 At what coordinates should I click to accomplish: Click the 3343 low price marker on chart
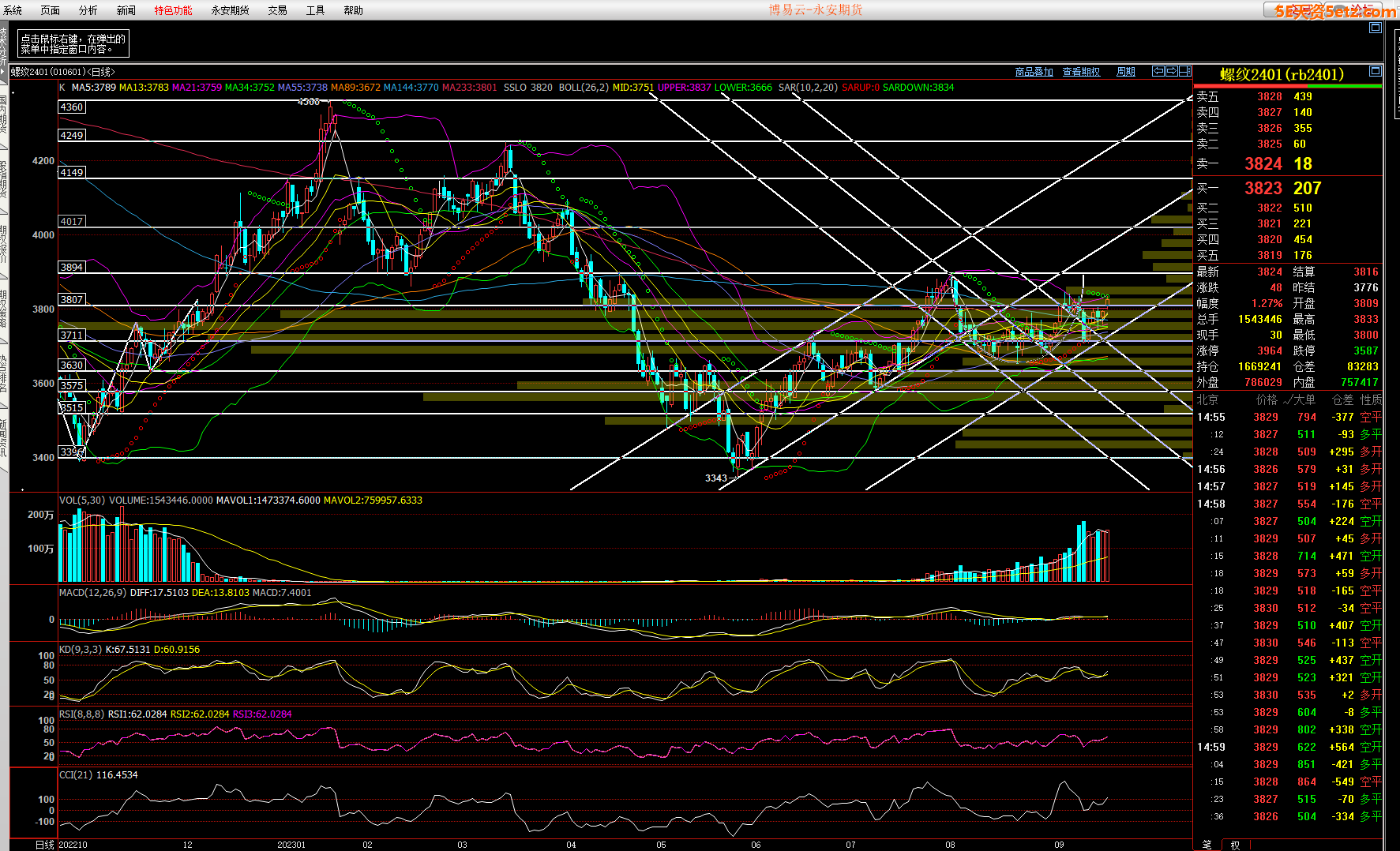716,478
